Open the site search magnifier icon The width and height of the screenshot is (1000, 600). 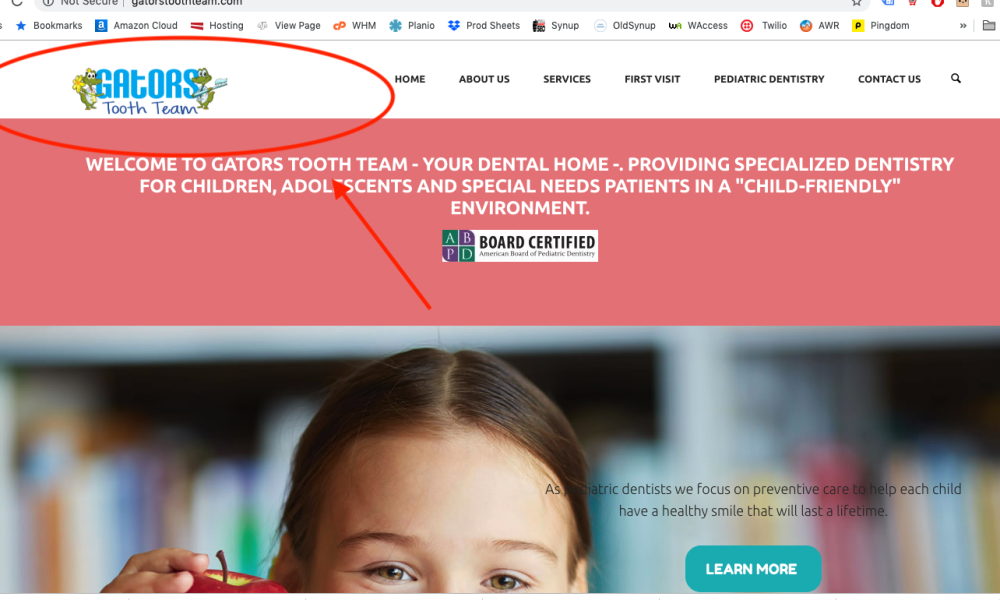coord(955,78)
